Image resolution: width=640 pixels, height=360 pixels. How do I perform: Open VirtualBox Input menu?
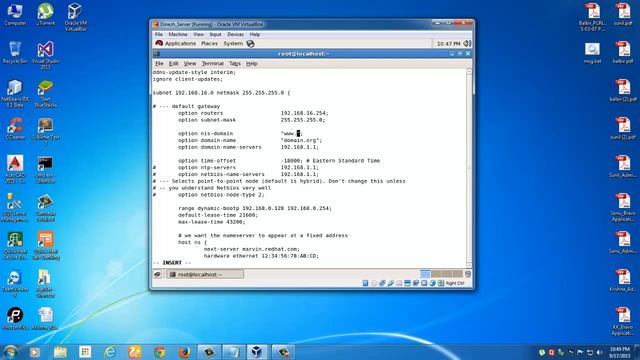(x=216, y=35)
